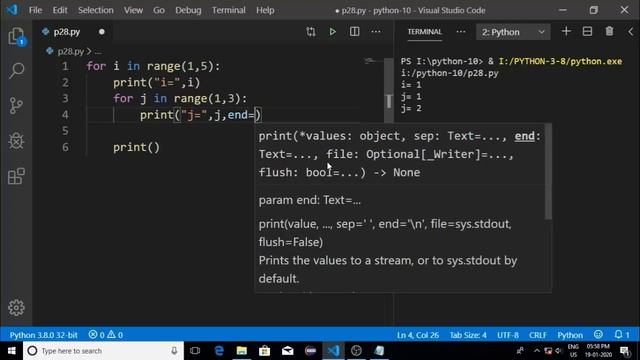This screenshot has height=360, width=640.
Task: Click the p28.py breadcrumb file name
Action: (70, 51)
